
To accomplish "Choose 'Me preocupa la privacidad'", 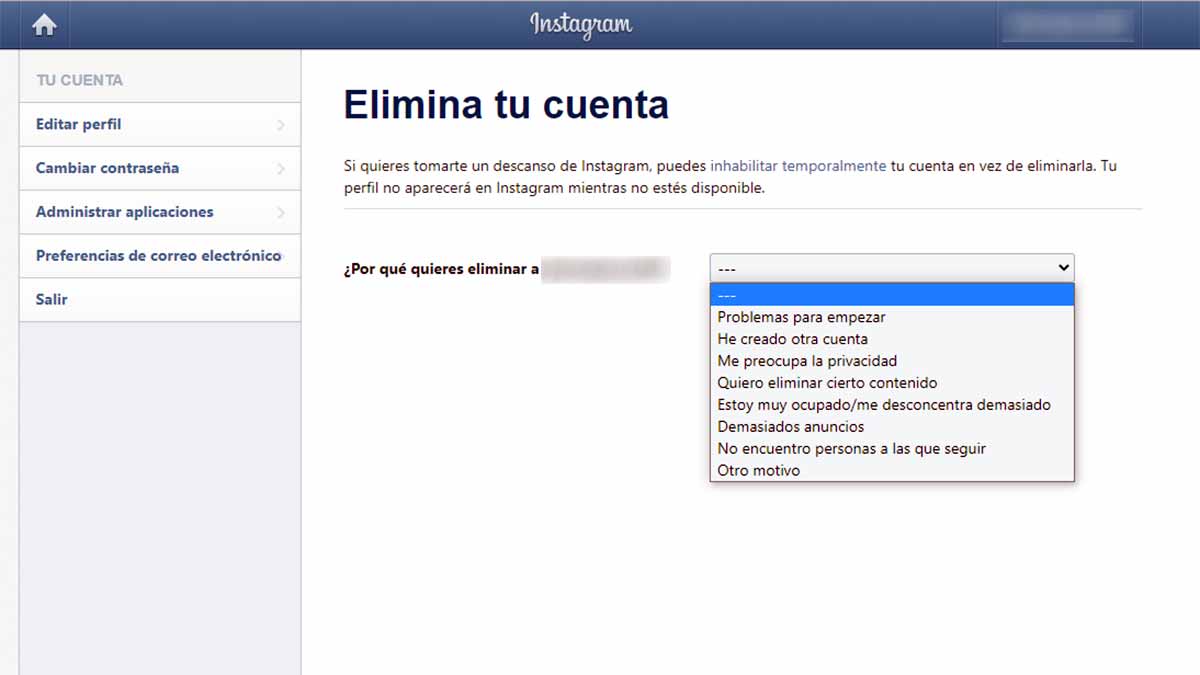I will pyautogui.click(x=806, y=361).
